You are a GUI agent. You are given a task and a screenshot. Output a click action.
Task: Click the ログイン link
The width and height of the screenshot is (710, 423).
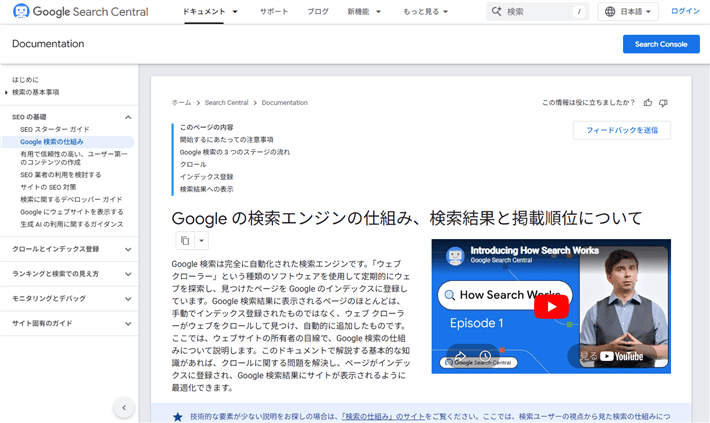coord(685,11)
